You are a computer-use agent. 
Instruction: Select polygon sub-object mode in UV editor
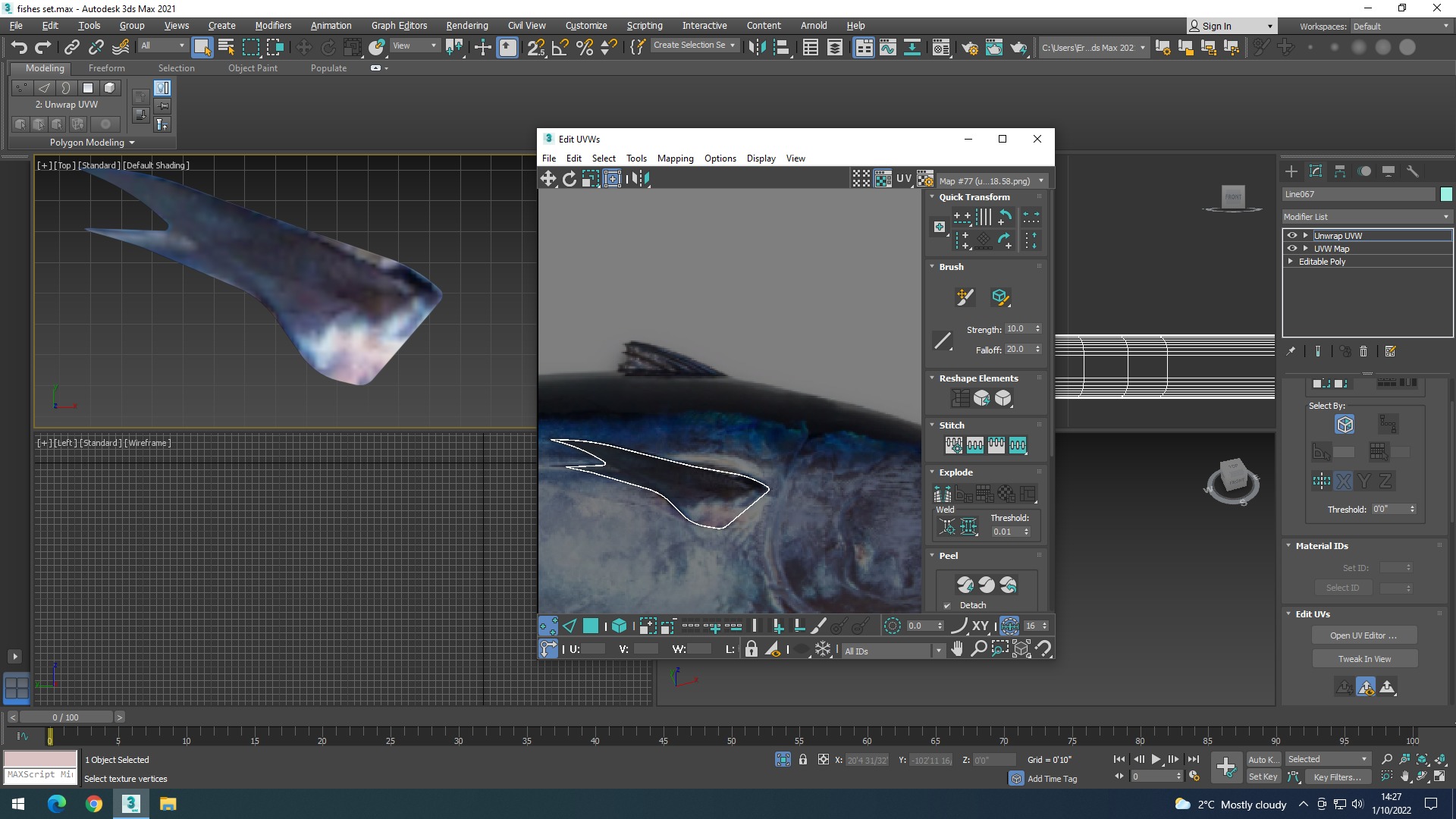[x=590, y=626]
